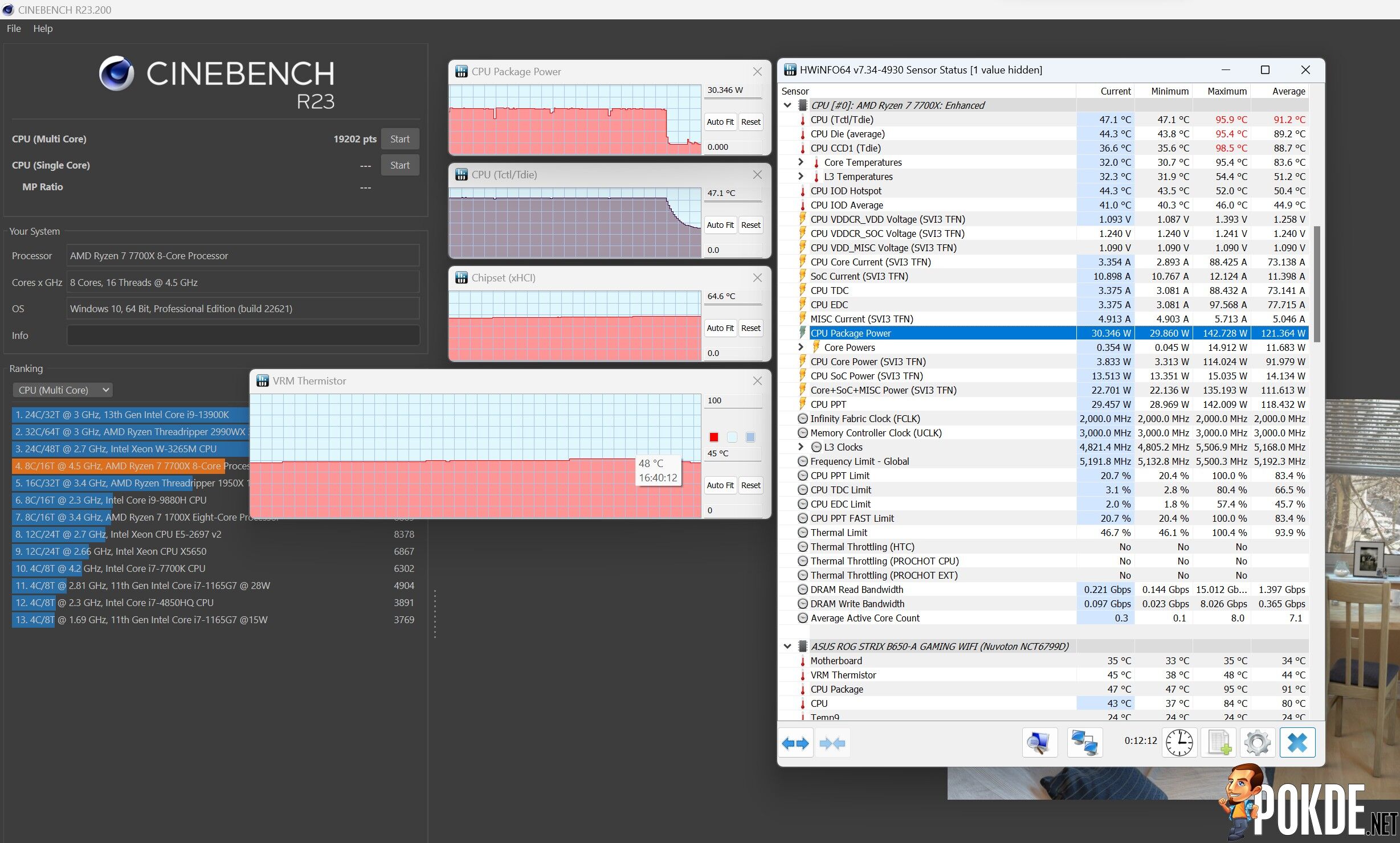Open the File menu
This screenshot has width=1400, height=843.
pyautogui.click(x=14, y=28)
